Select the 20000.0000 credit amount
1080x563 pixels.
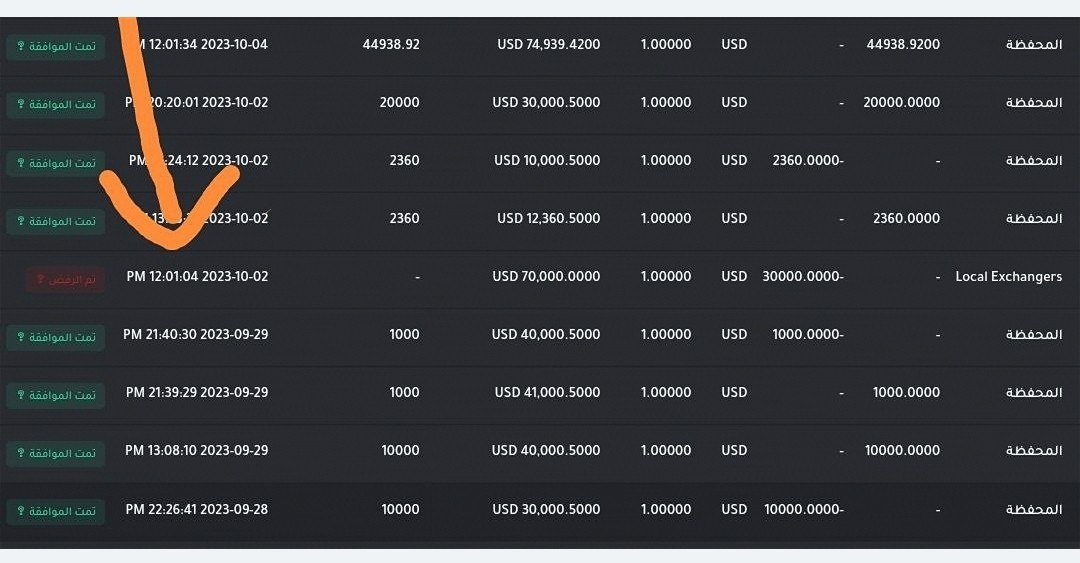(x=901, y=102)
